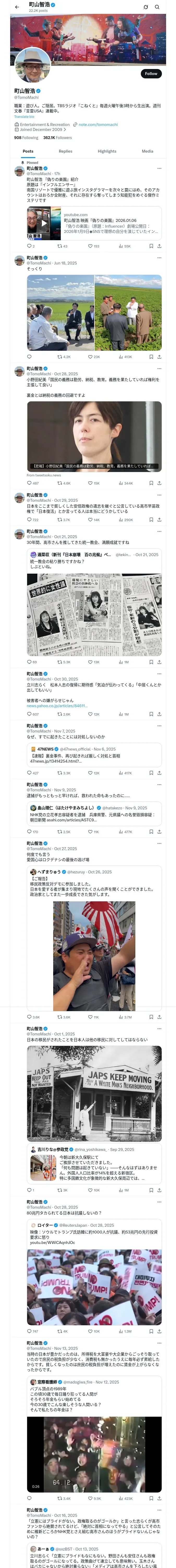Reply to the Nov 7, 2025 post
Viewport: 176px width, 1568px height.
click(x=29, y=773)
